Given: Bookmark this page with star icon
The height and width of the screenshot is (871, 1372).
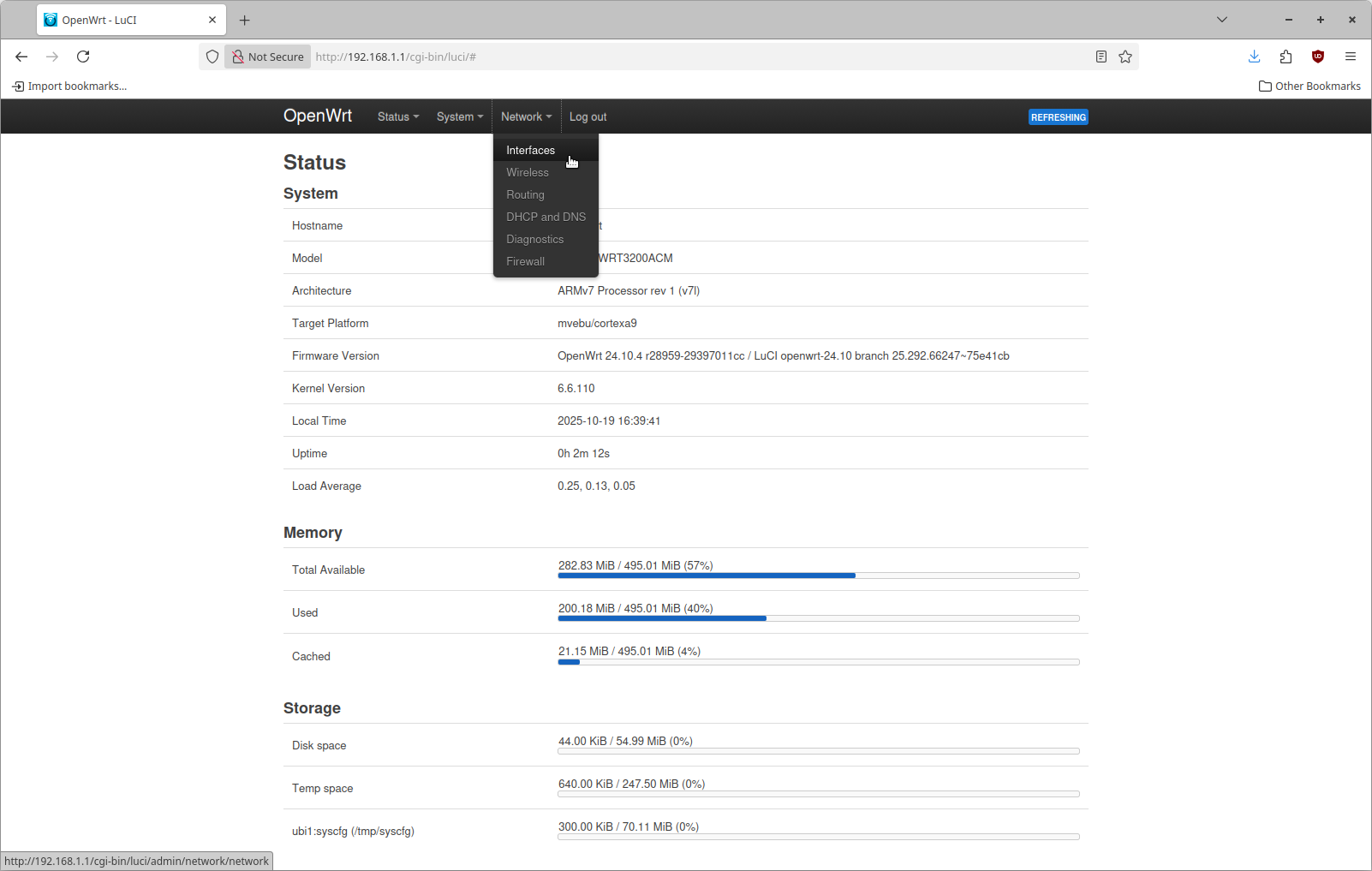Looking at the screenshot, I should pos(1125,57).
